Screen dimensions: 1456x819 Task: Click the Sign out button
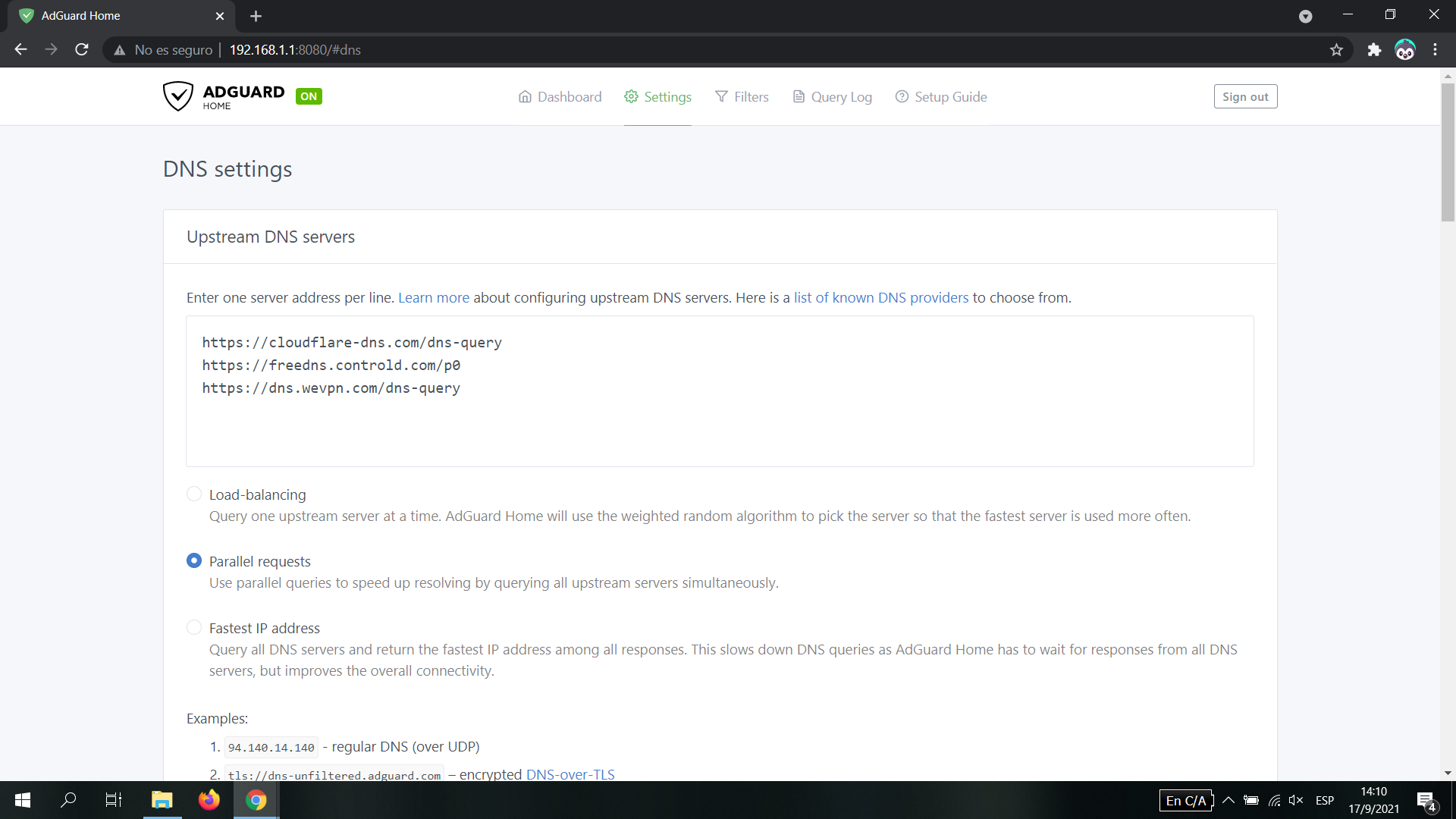coord(1245,97)
